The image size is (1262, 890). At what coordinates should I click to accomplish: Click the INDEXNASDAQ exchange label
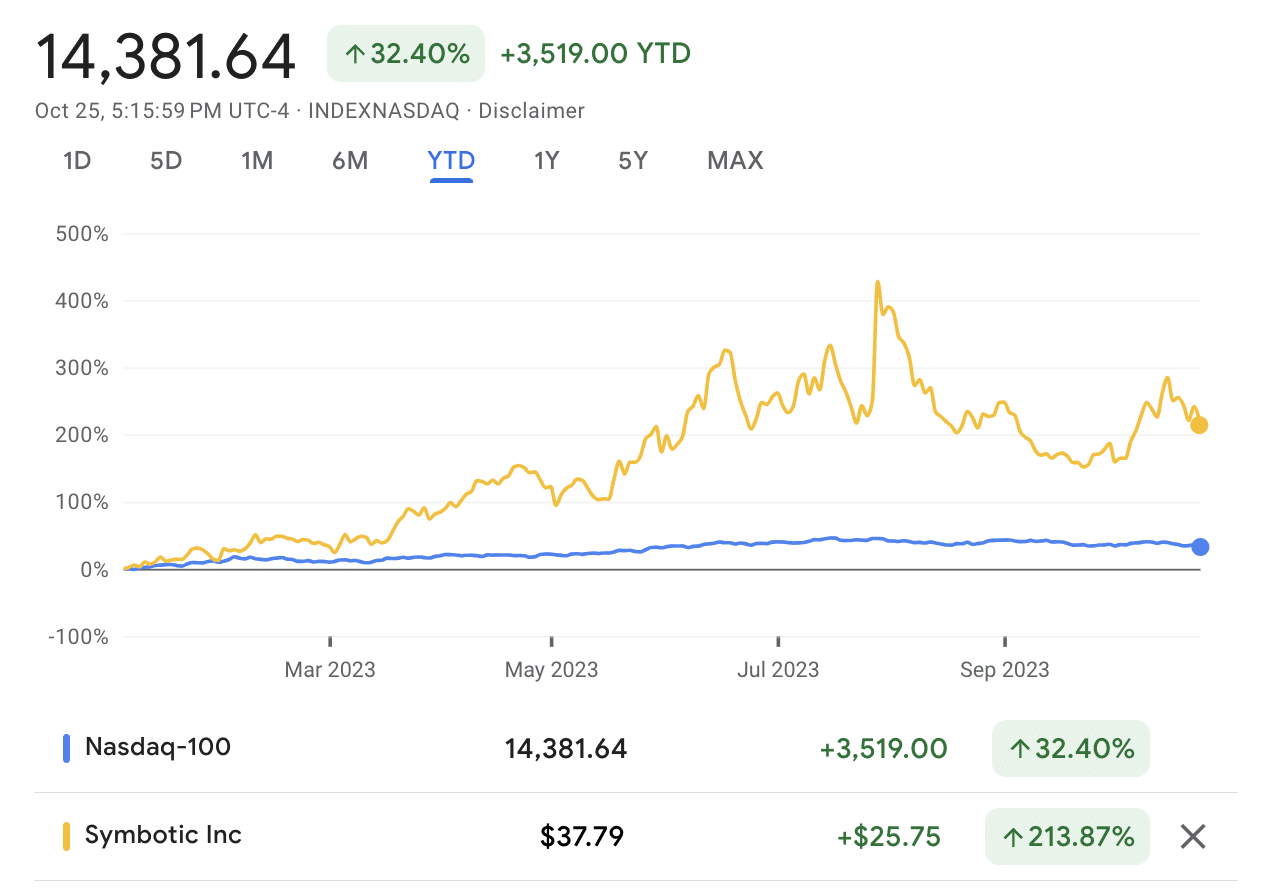point(384,111)
